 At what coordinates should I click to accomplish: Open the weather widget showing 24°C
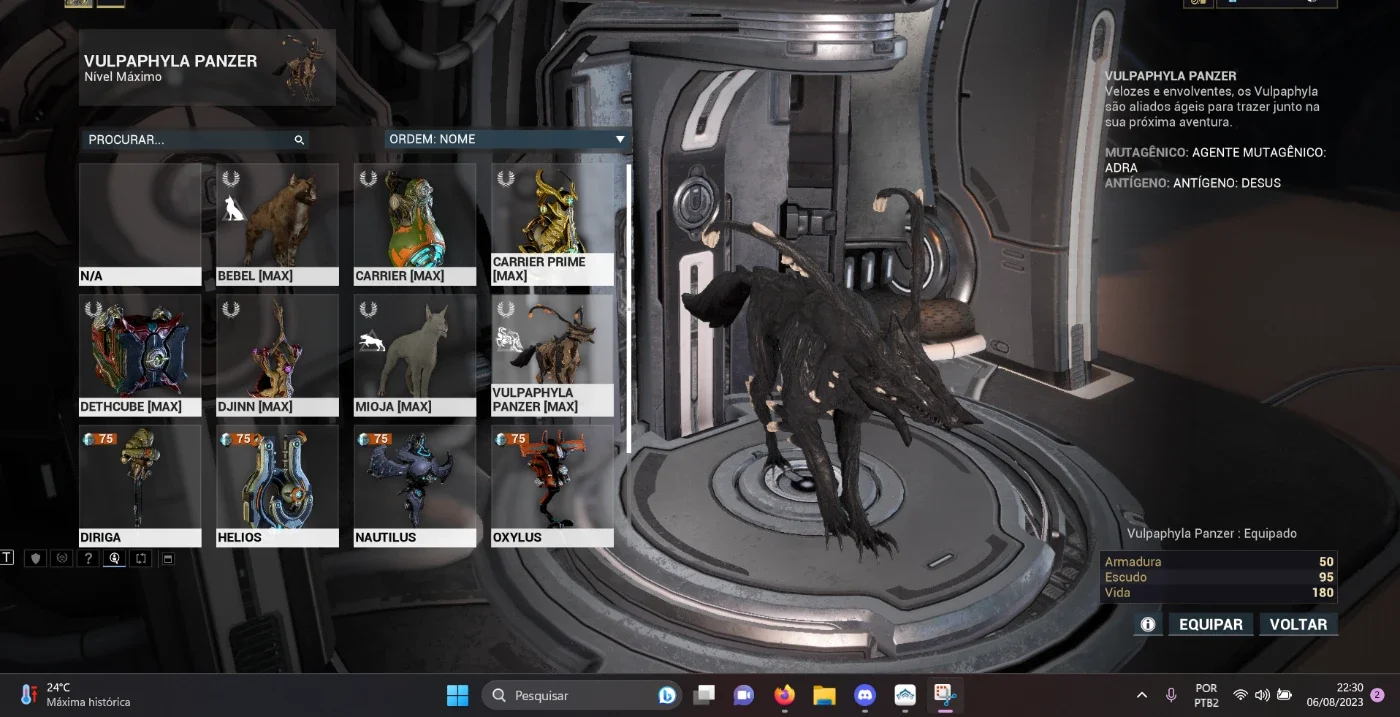[x=75, y=694]
